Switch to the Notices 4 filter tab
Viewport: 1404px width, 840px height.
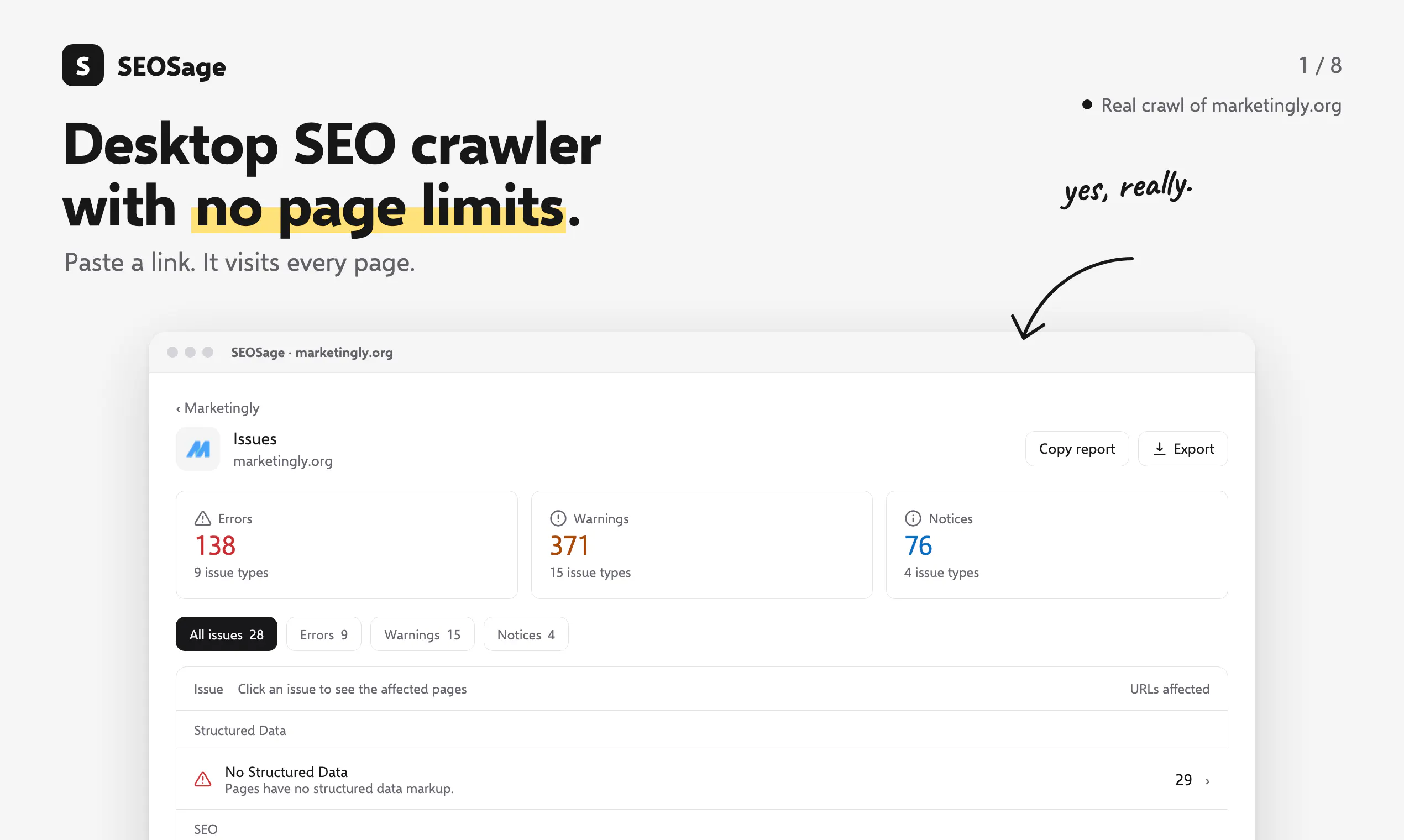[526, 634]
